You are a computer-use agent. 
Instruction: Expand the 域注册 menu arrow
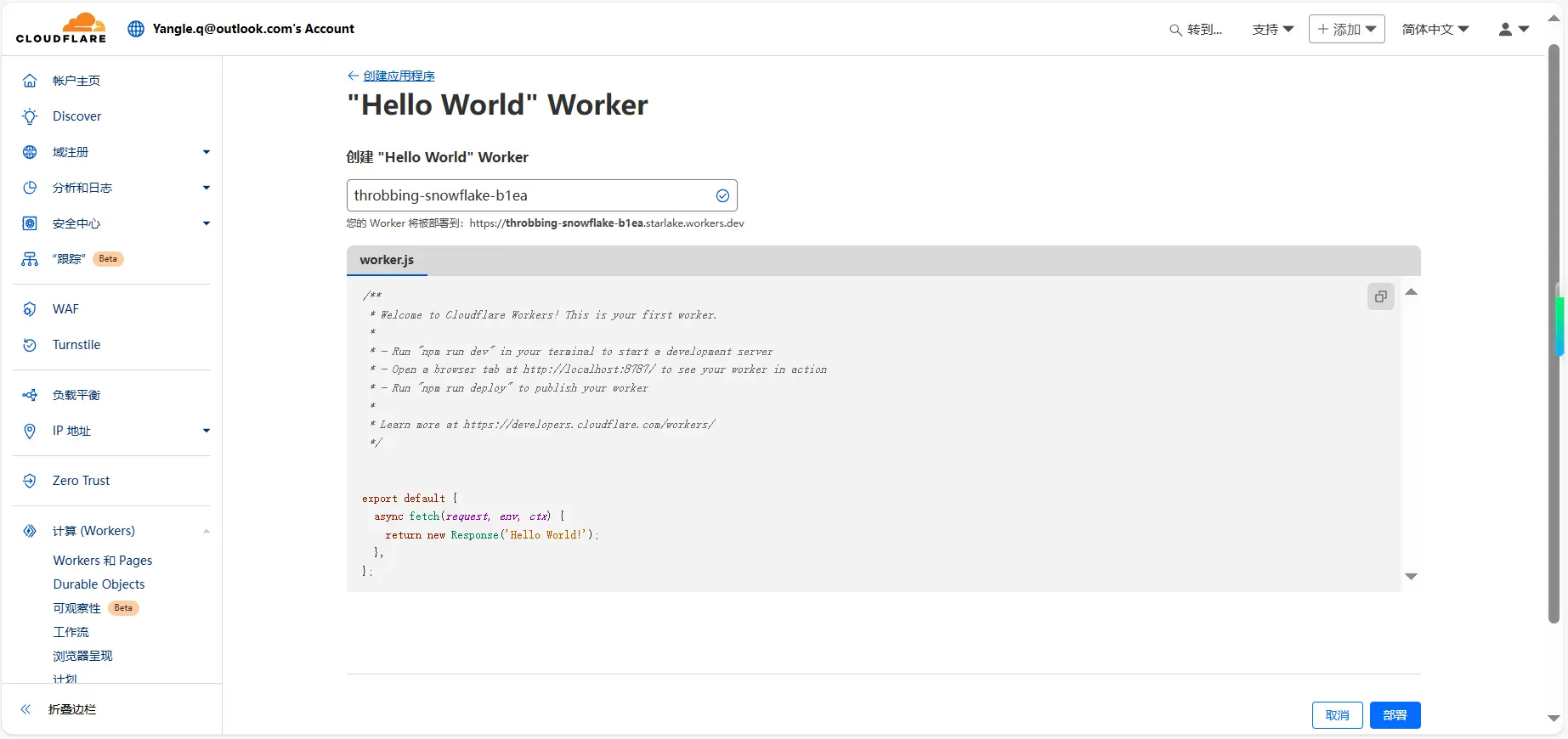206,152
